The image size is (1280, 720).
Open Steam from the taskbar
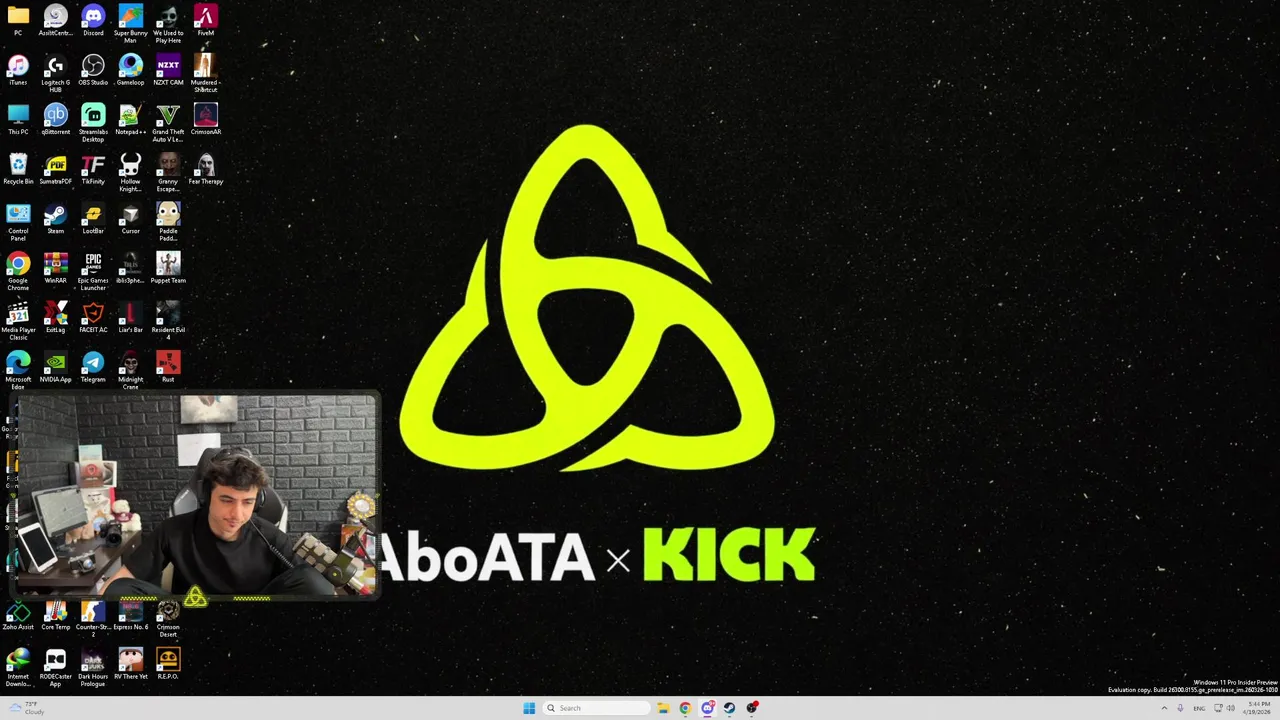point(730,708)
